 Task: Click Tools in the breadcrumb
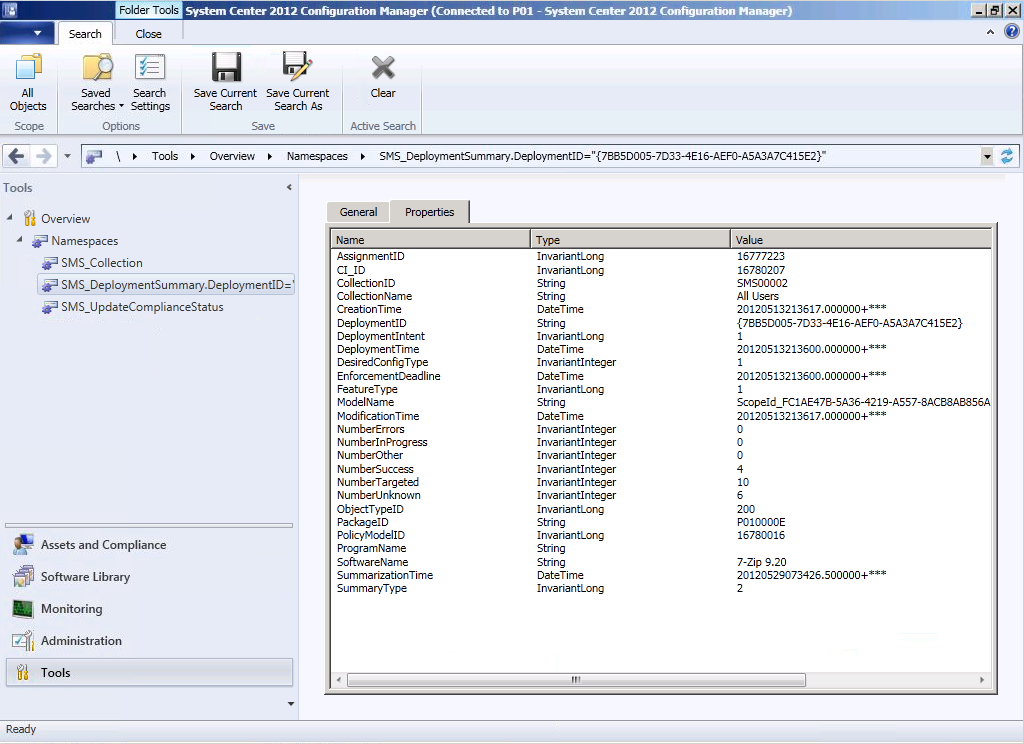pyautogui.click(x=165, y=156)
